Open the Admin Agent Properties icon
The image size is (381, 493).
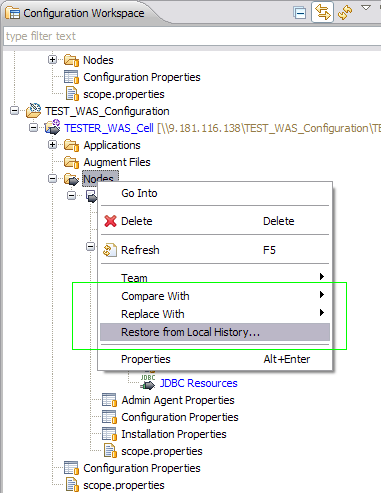(109, 400)
